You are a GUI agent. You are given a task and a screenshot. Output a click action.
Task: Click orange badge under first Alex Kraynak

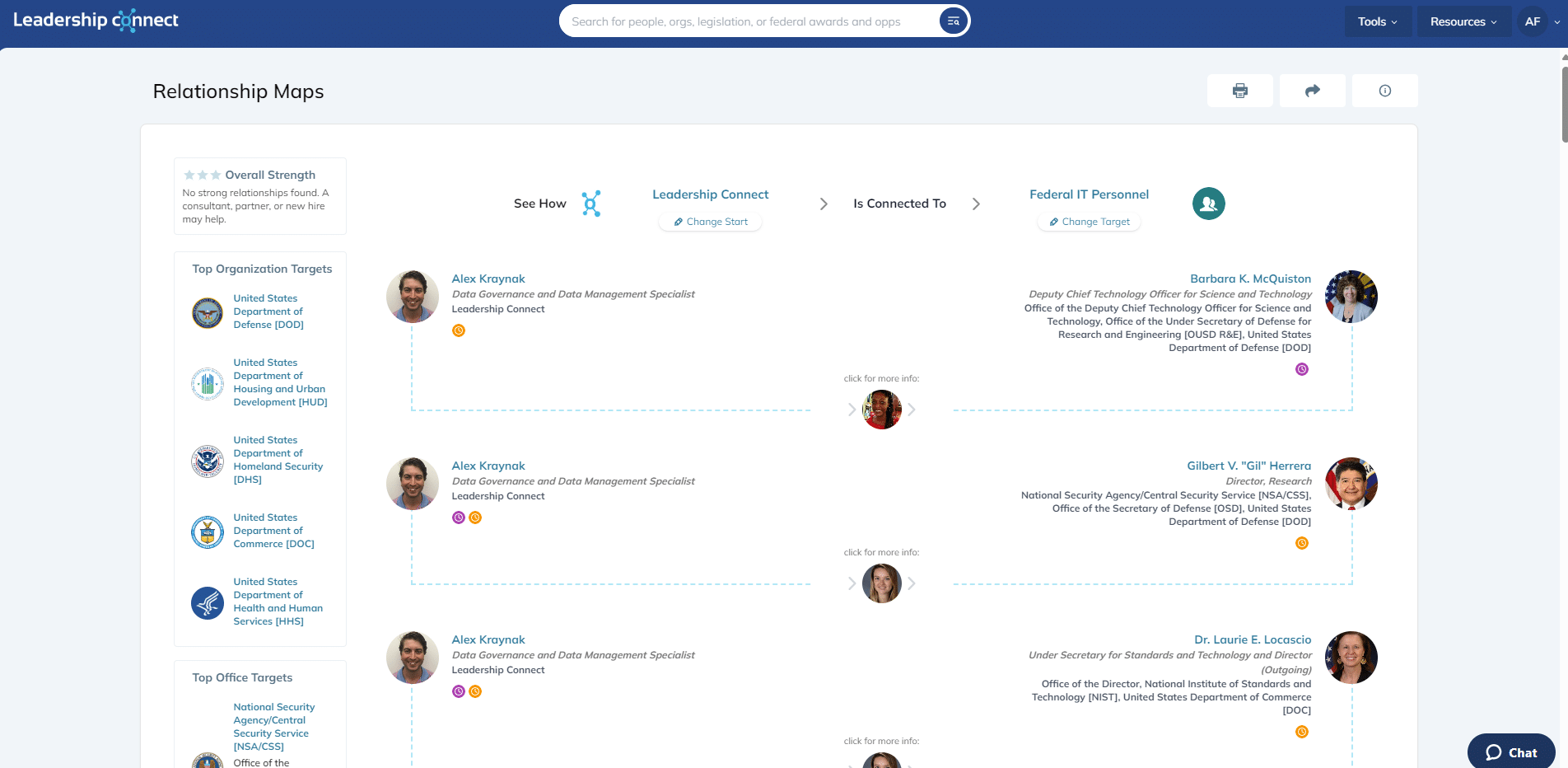pyautogui.click(x=459, y=330)
